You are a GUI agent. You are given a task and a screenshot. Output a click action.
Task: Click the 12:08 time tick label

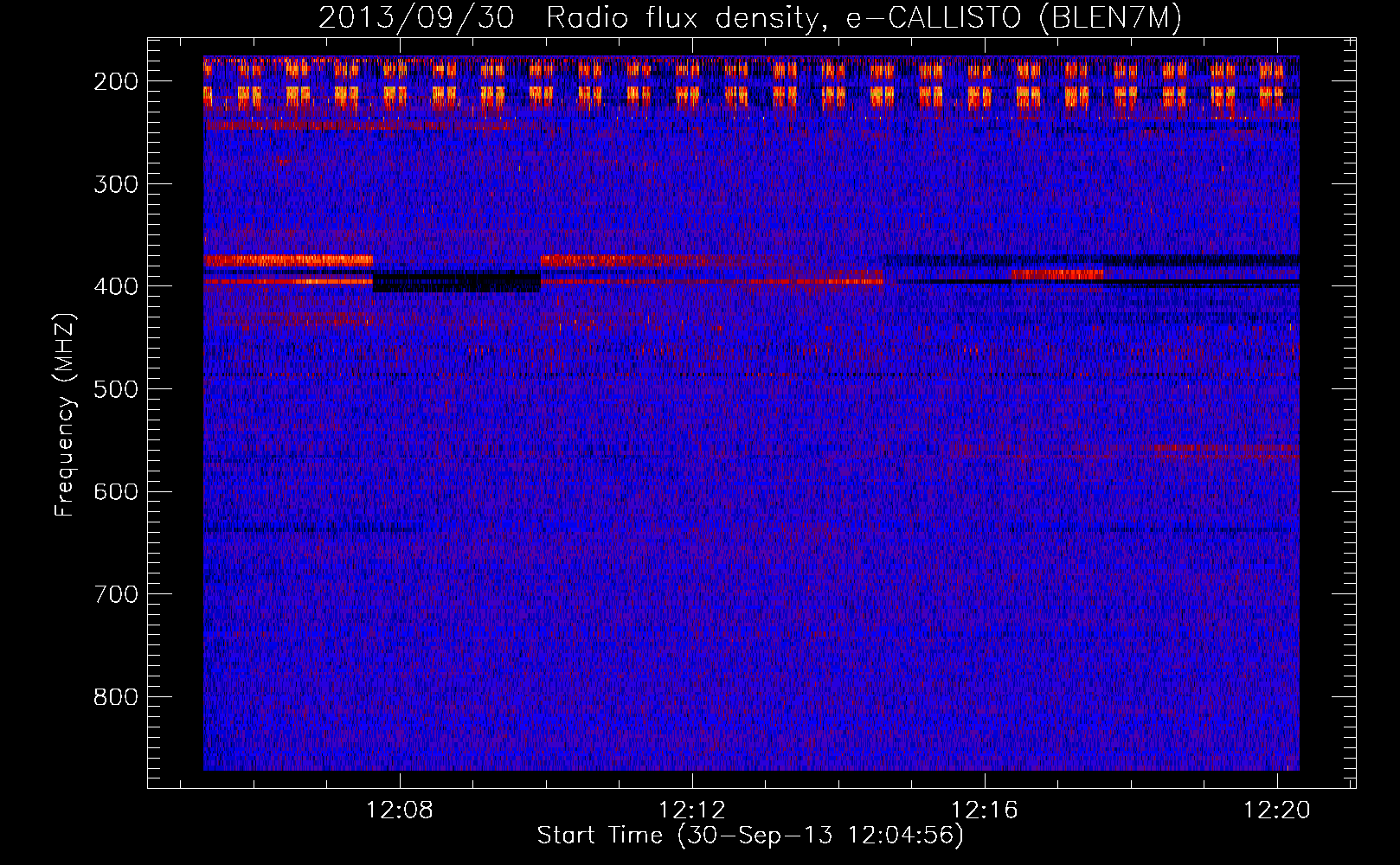pyautogui.click(x=400, y=811)
